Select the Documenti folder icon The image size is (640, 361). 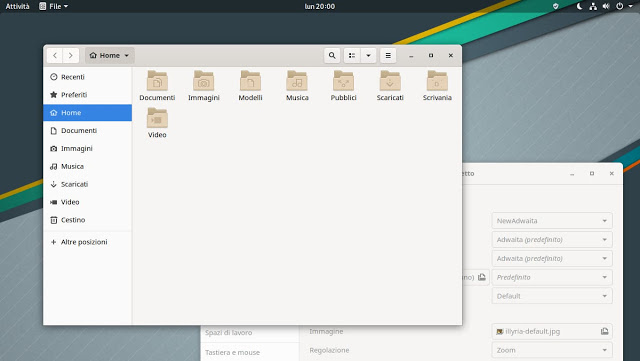(157, 81)
